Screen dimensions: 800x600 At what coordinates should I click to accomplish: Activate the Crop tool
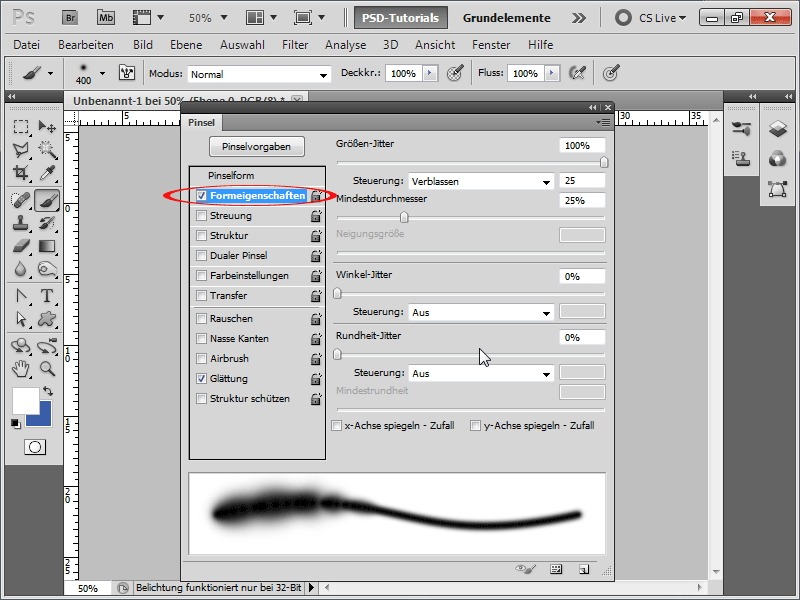tap(21, 173)
